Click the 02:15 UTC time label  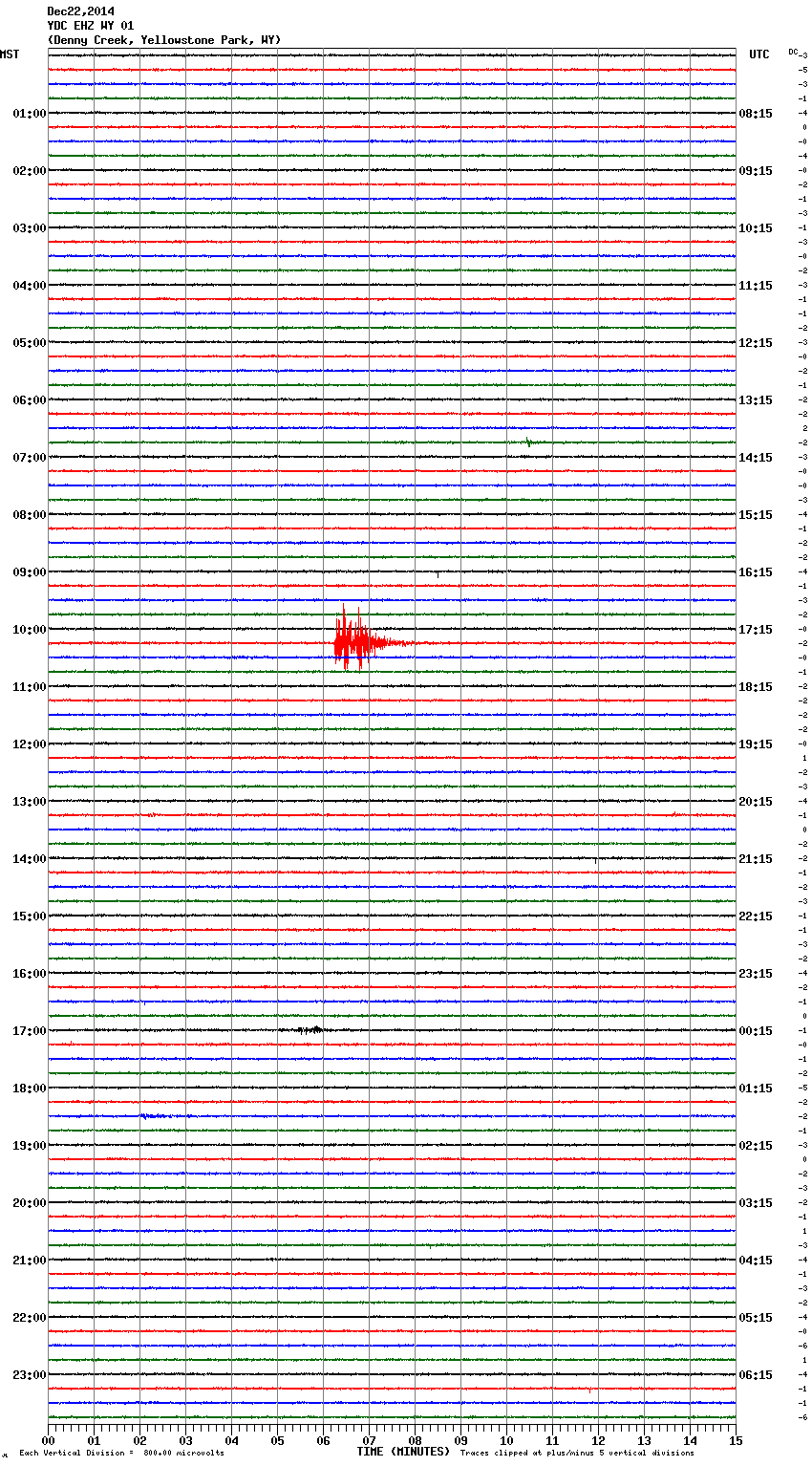756,1146
